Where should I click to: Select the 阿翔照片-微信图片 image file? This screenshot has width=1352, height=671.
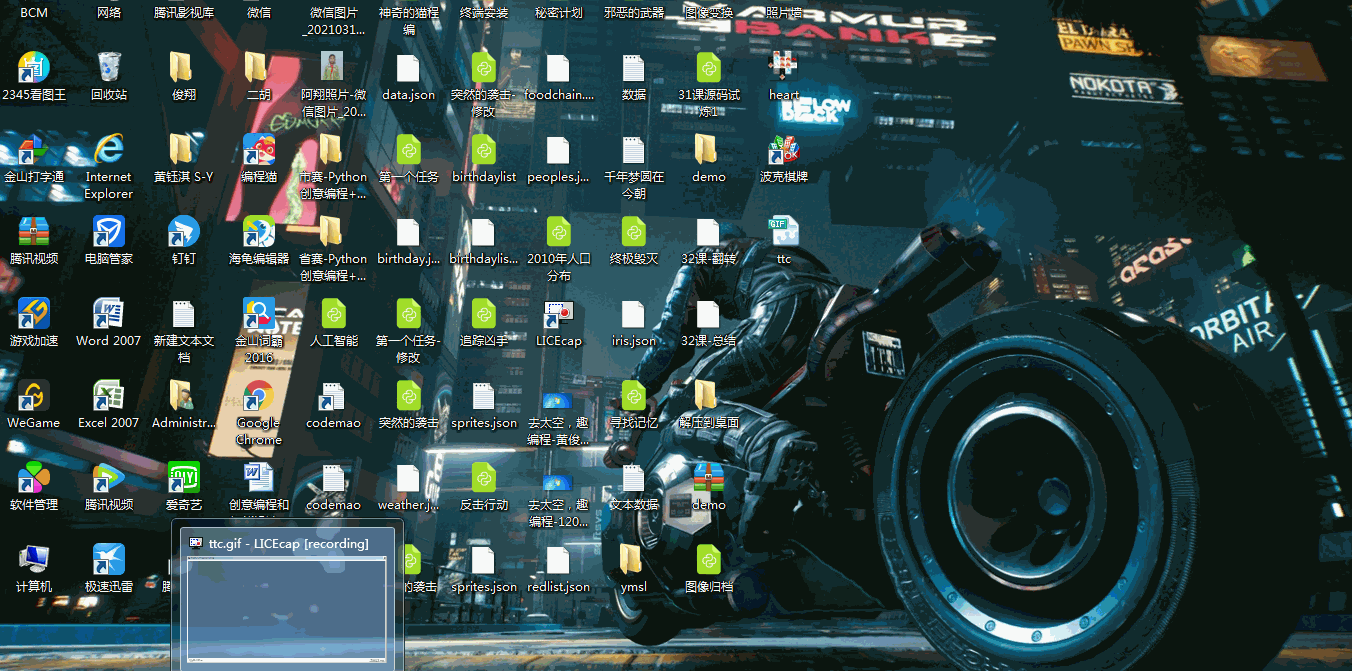pyautogui.click(x=334, y=68)
